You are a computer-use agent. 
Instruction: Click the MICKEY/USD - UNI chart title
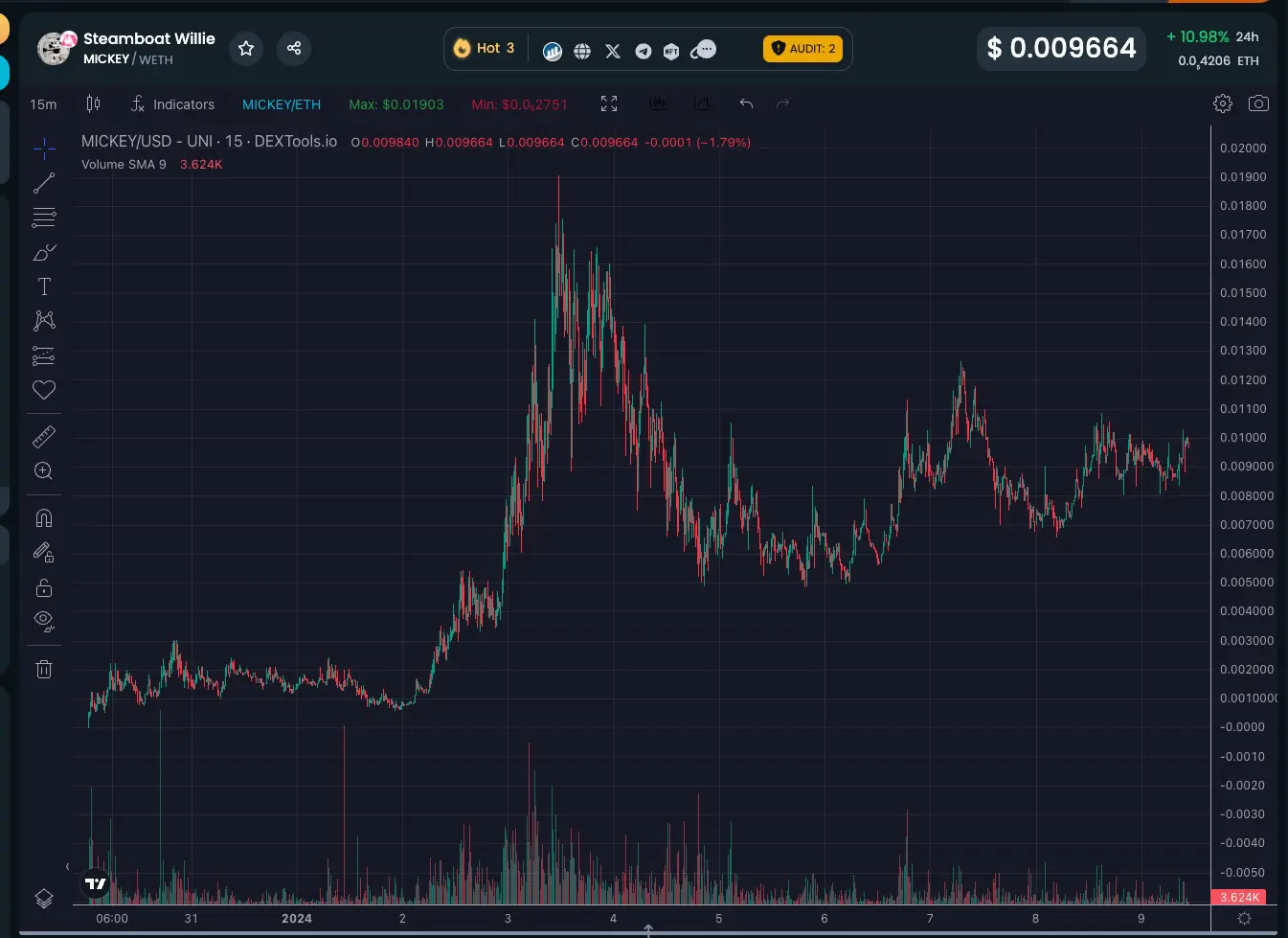click(209, 141)
